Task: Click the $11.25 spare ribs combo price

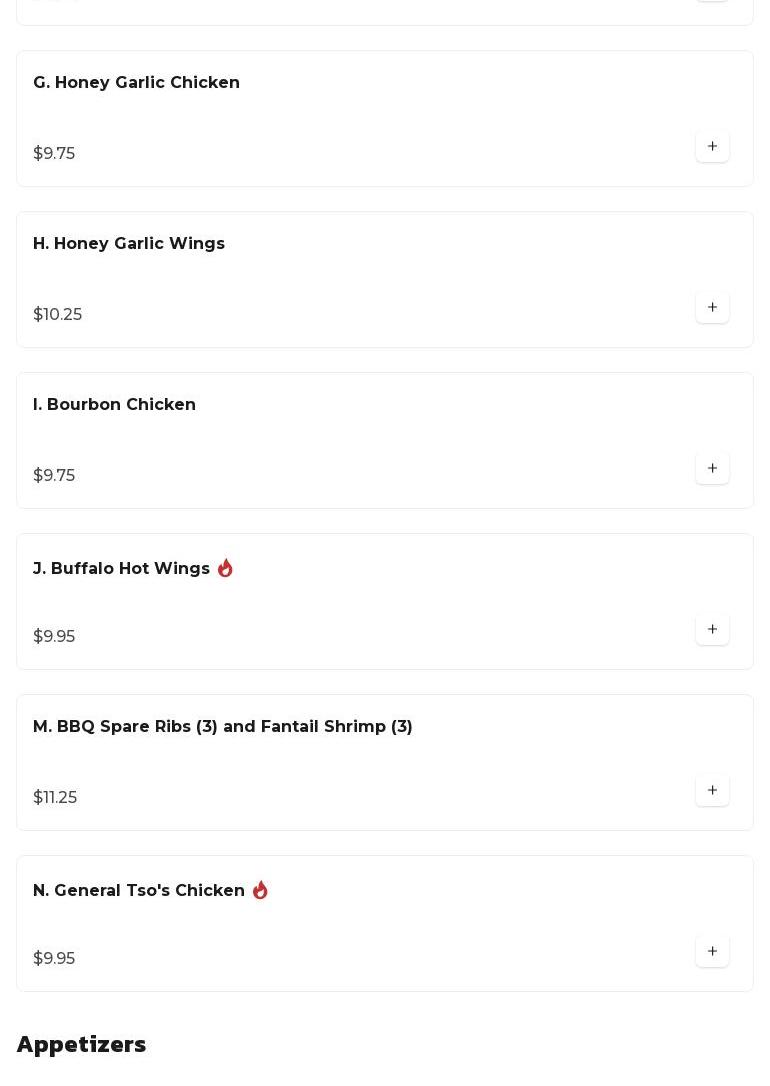Action: [55, 798]
